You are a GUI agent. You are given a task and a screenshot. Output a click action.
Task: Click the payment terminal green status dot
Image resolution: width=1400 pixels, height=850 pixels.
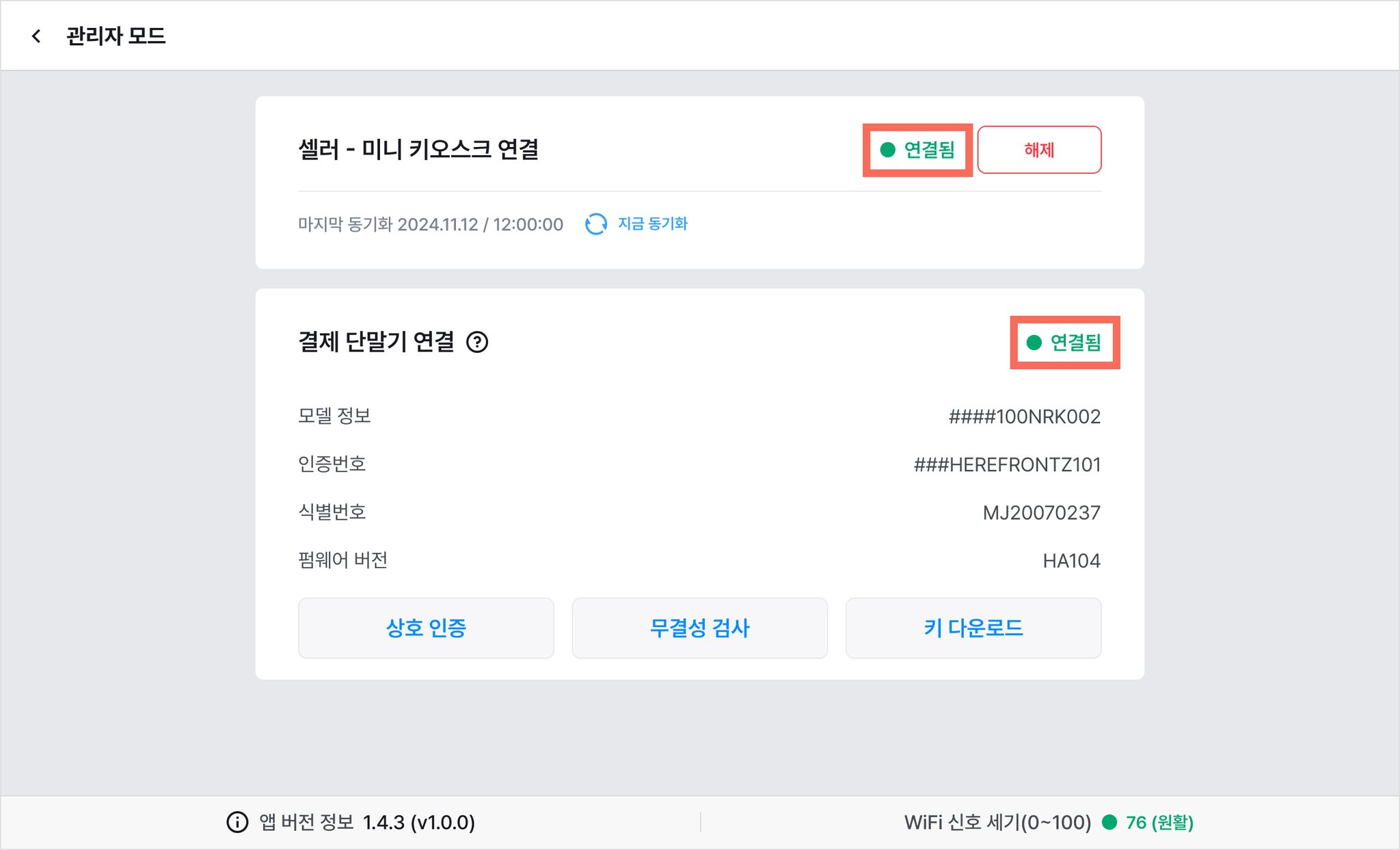[x=1034, y=343]
